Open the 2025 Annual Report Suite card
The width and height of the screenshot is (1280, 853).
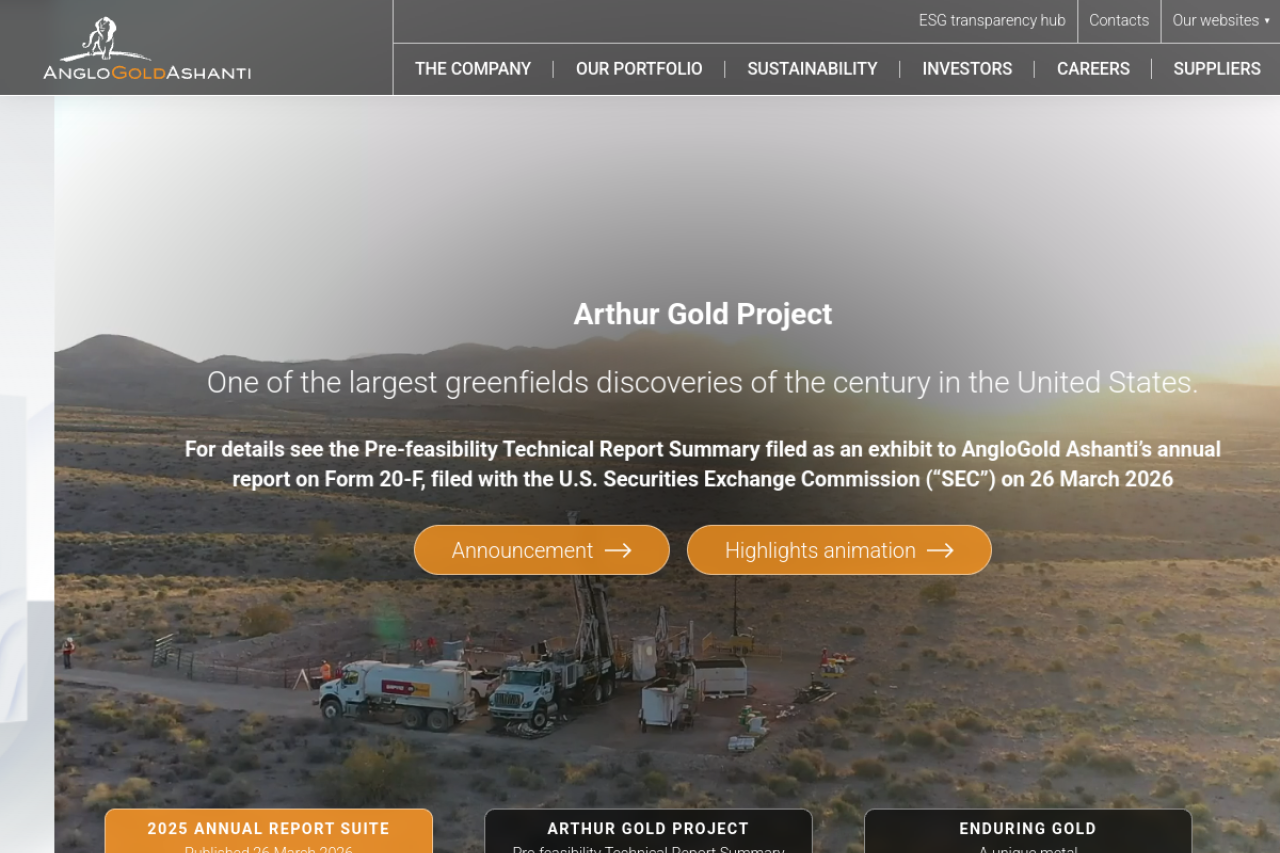(x=269, y=831)
